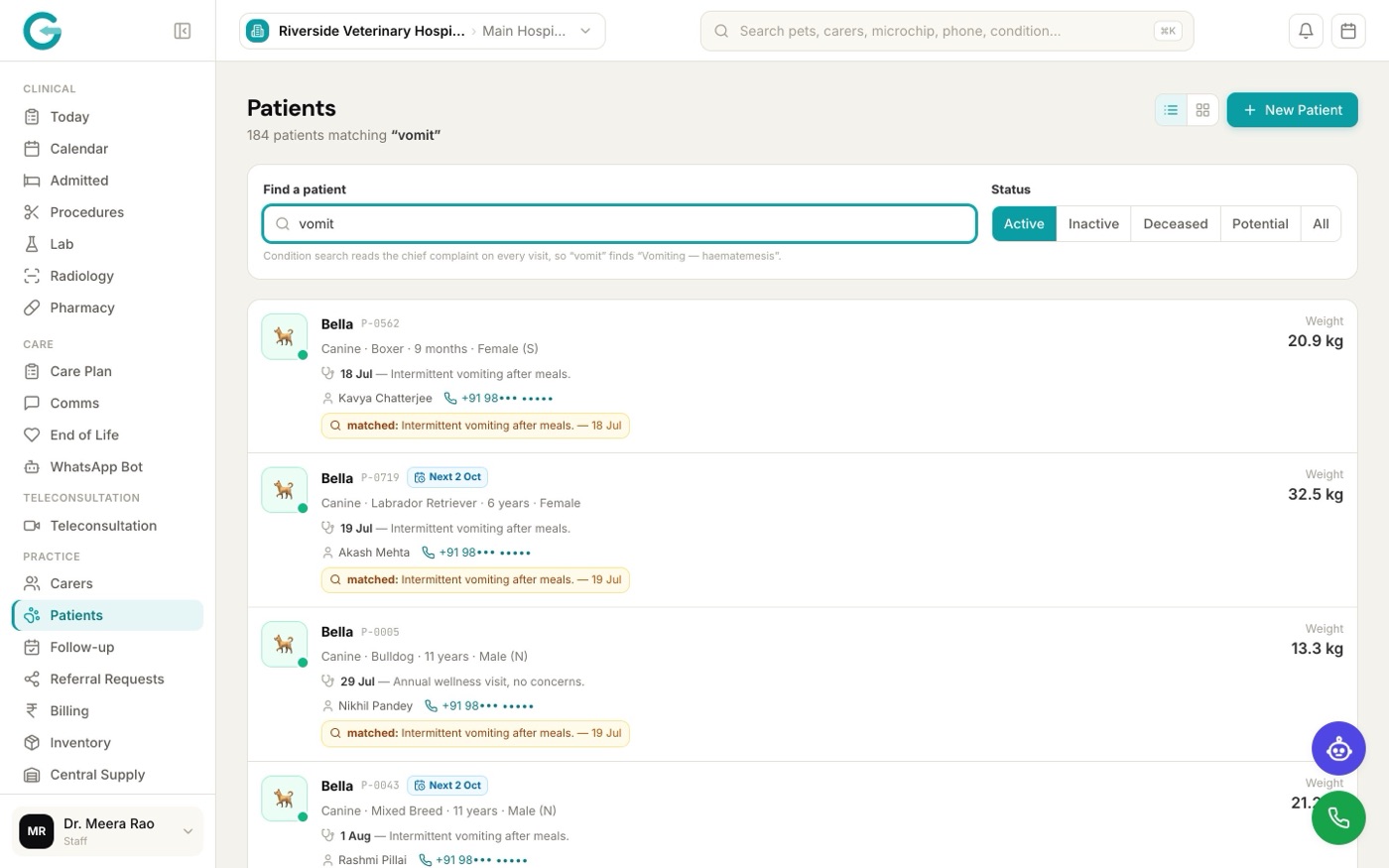The width and height of the screenshot is (1389, 868).
Task: Click the app logo
Action: coord(43,31)
